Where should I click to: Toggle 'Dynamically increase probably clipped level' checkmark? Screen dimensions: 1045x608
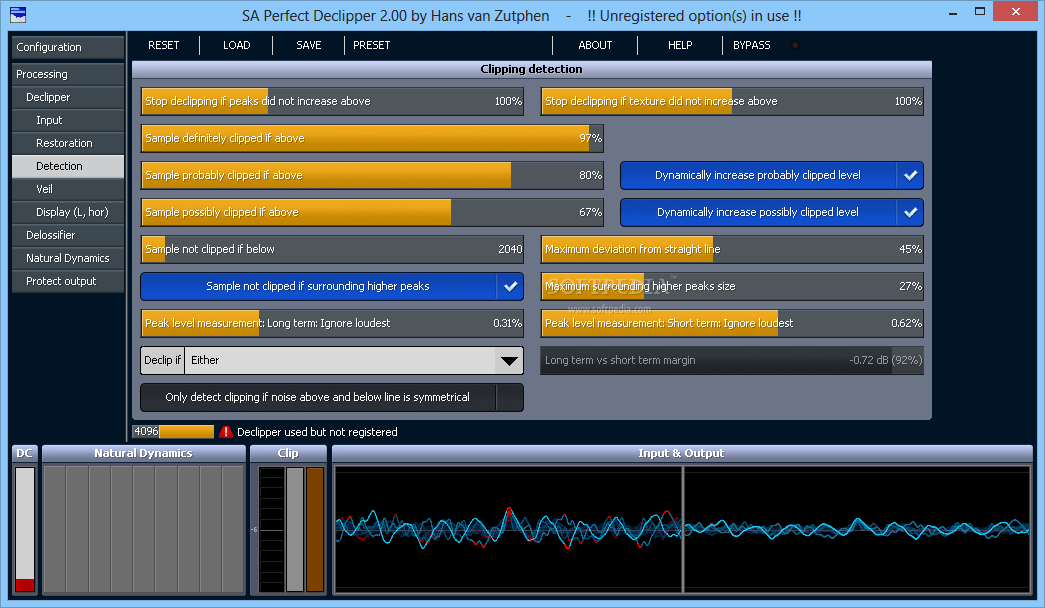[910, 175]
